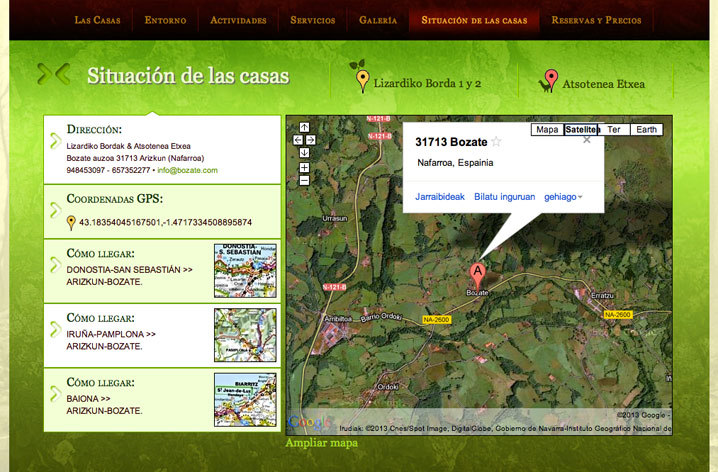This screenshot has width=718, height=472.
Task: Go to Reservas y Precios page
Action: [x=597, y=20]
